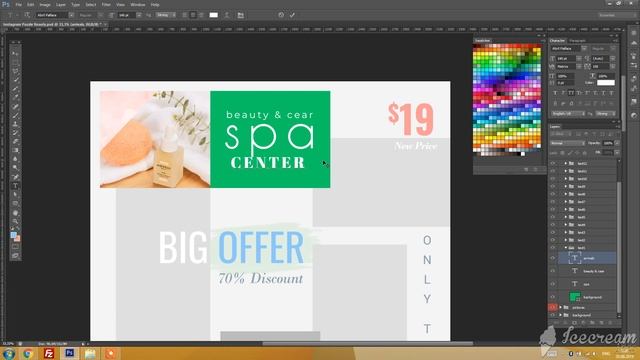The image size is (640, 360).
Task: Open the layer Opacity dropdown arrow
Action: (x=617, y=143)
